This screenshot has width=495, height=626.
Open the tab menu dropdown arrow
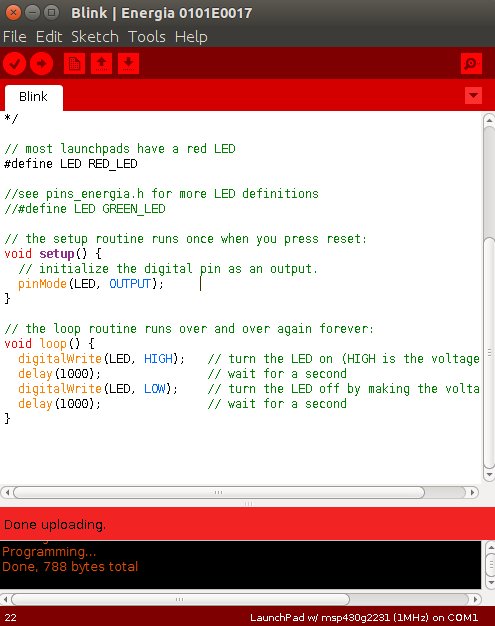point(473,95)
